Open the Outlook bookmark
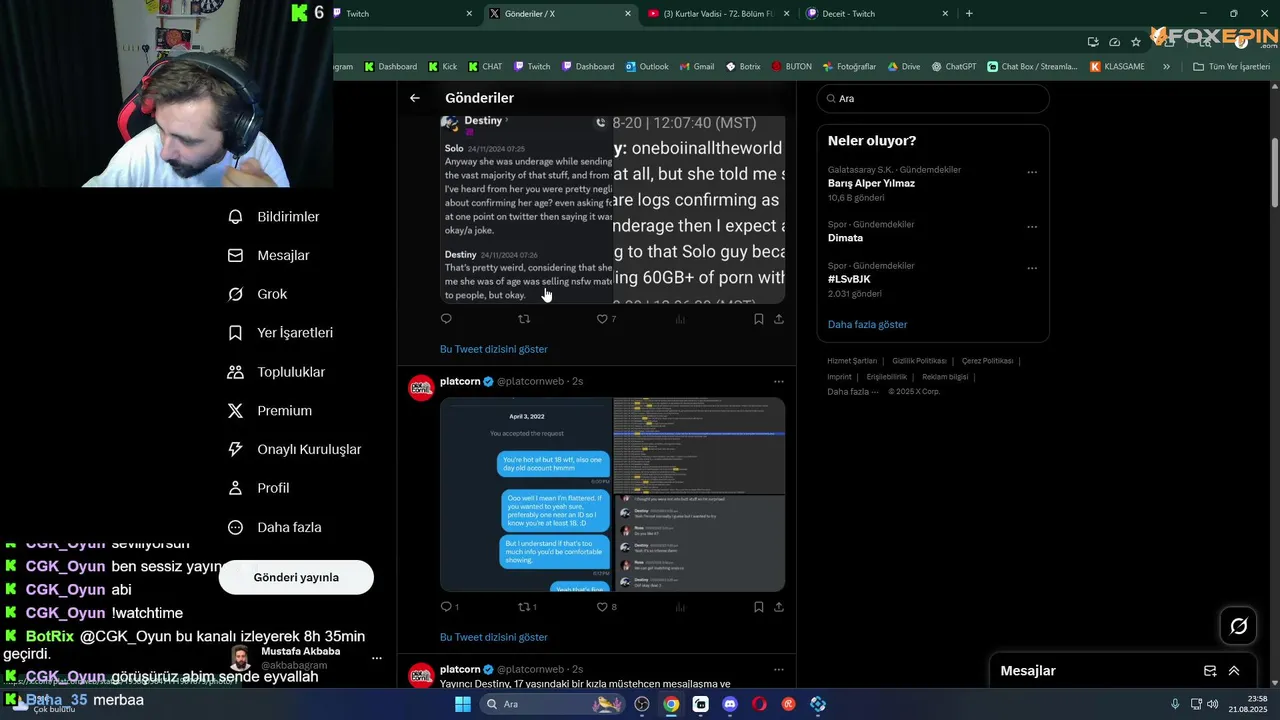1280x720 pixels. [647, 67]
